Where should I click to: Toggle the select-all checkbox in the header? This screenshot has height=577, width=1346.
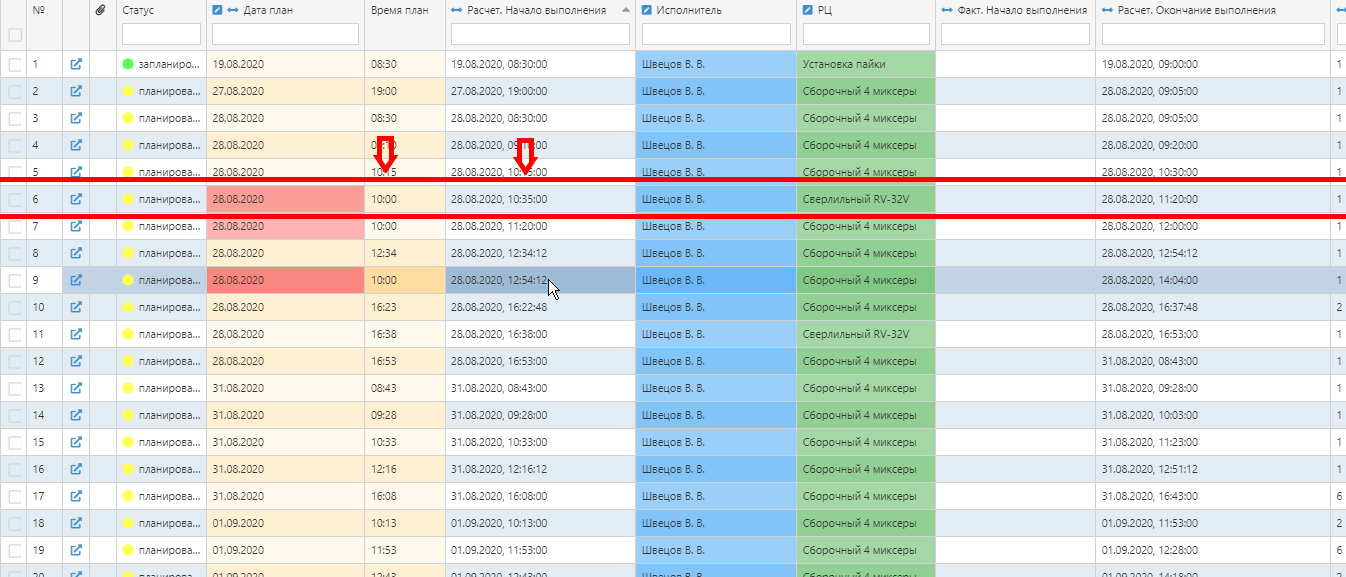[x=15, y=35]
